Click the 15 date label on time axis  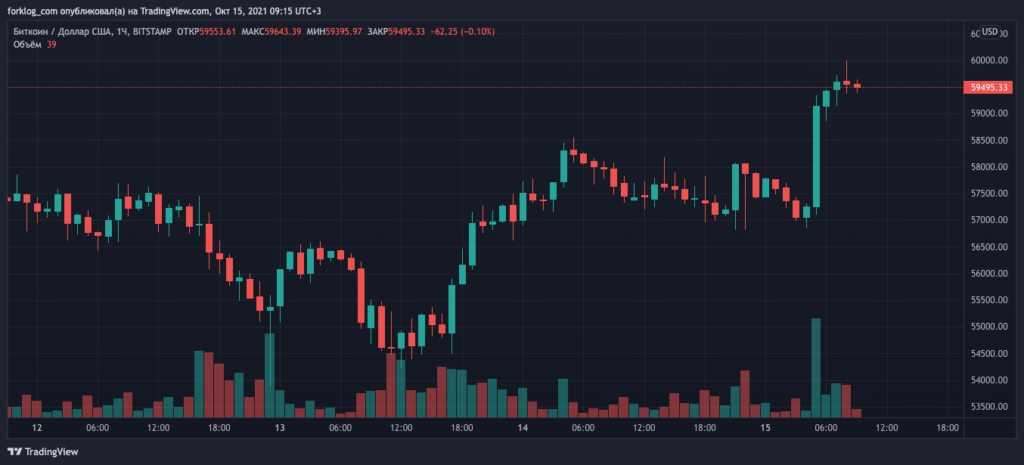coord(766,428)
